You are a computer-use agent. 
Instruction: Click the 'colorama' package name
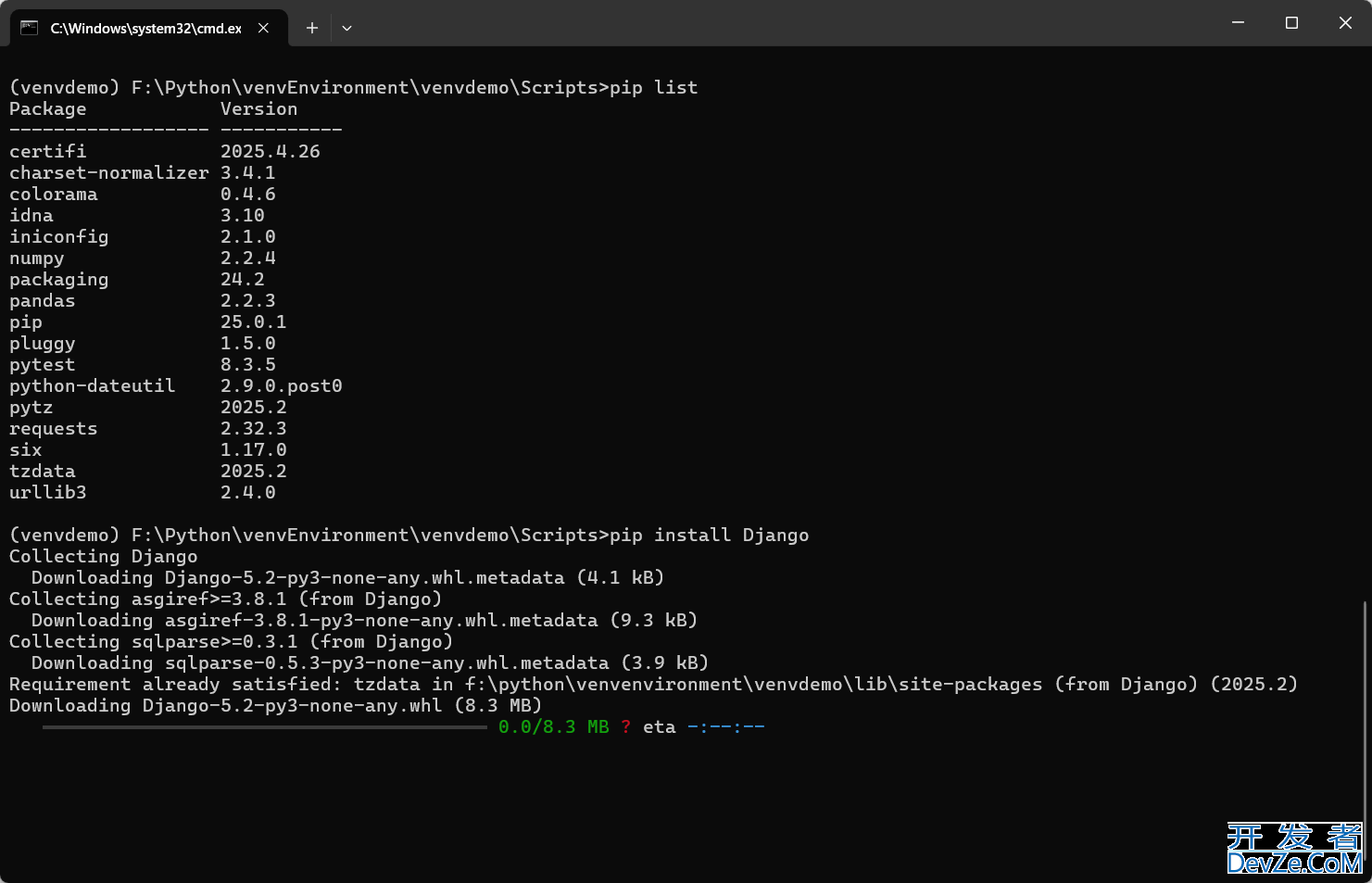(54, 194)
